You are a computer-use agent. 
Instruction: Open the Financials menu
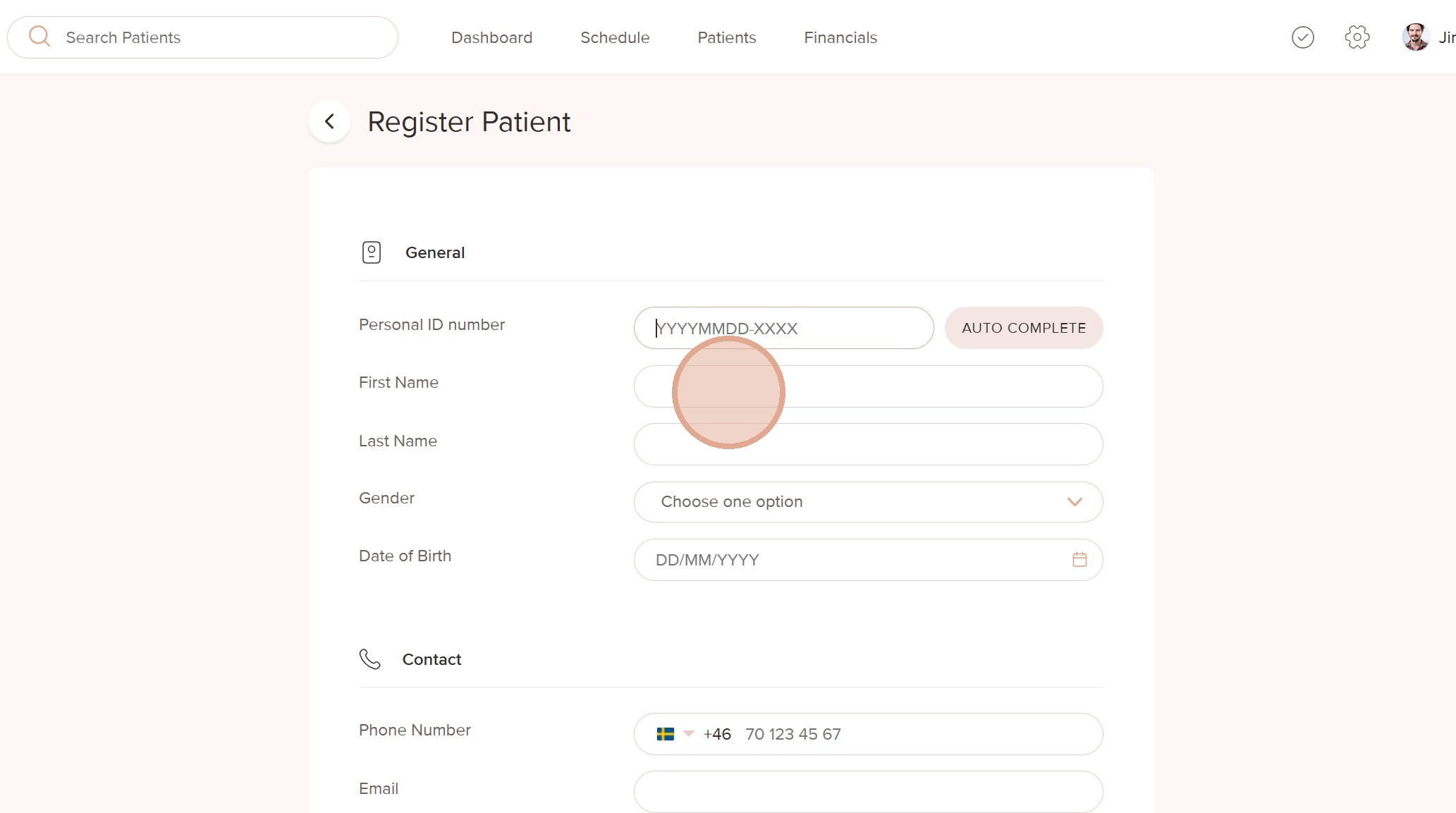coord(840,37)
